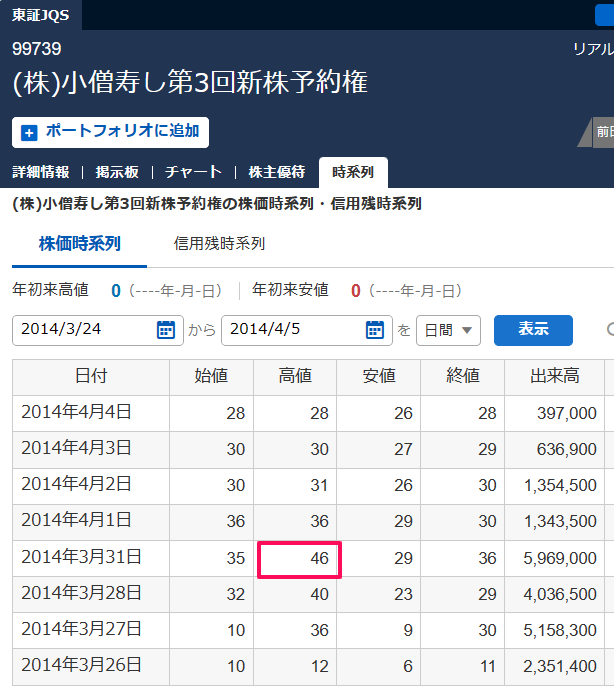Click the 出来高 column header

coord(555,377)
